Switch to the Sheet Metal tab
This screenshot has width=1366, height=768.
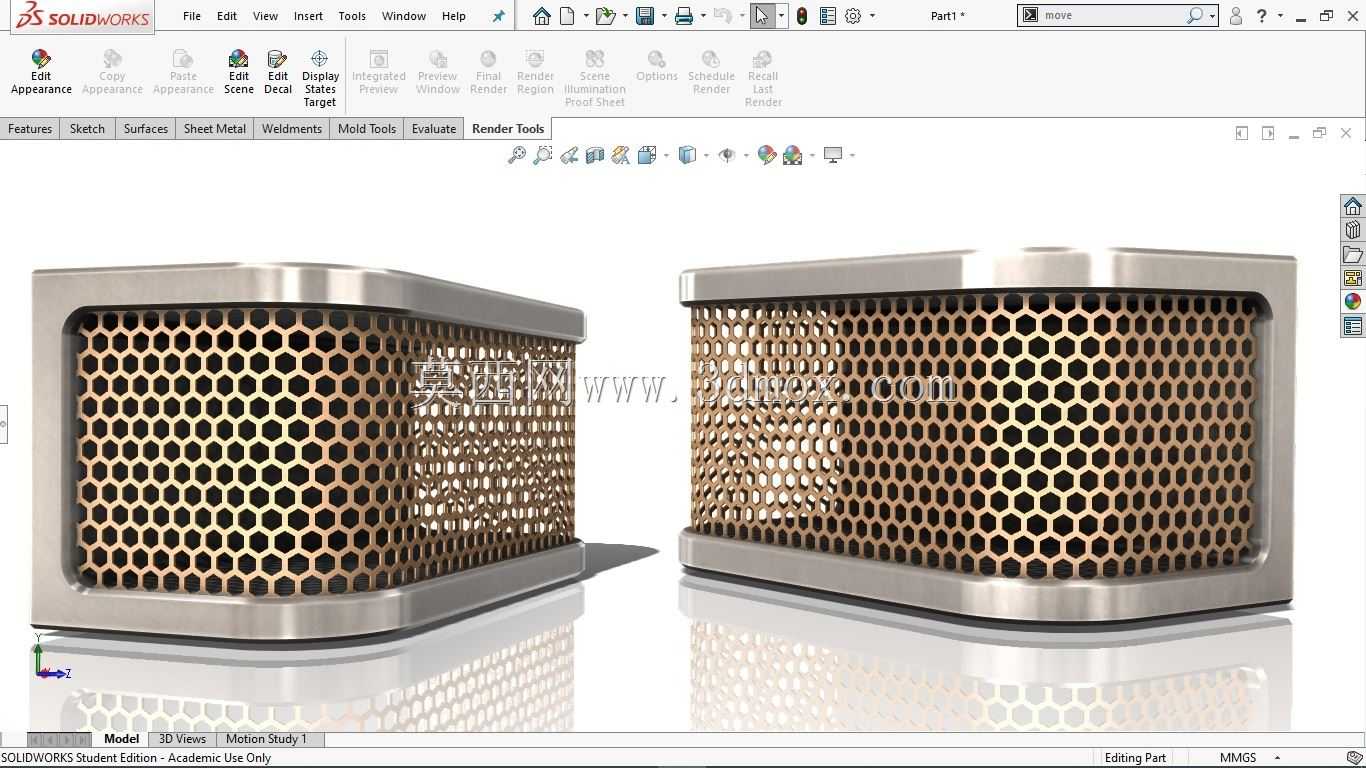(215, 129)
